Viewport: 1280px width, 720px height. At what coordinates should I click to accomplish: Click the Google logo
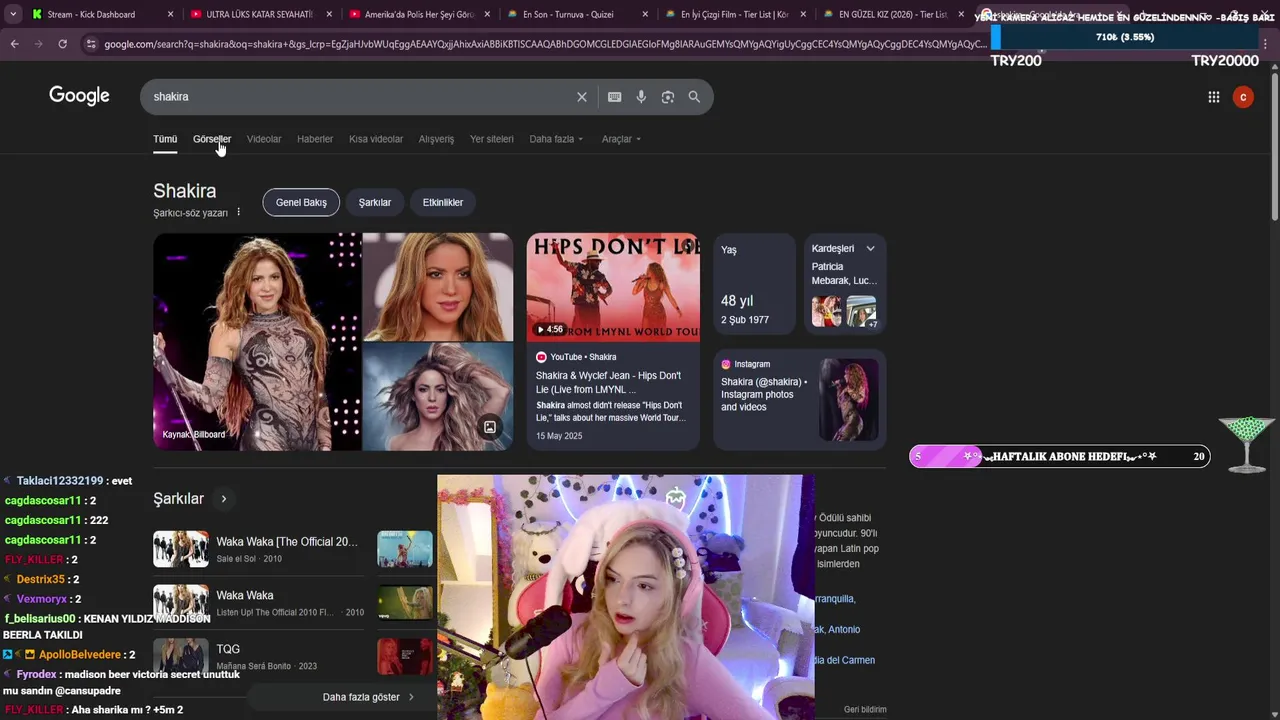pos(79,96)
